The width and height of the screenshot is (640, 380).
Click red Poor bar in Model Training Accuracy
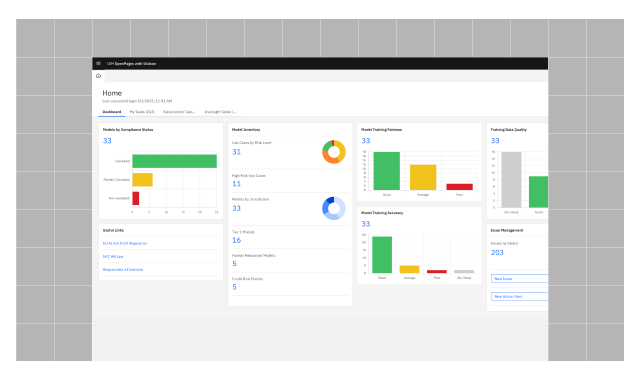point(437,271)
